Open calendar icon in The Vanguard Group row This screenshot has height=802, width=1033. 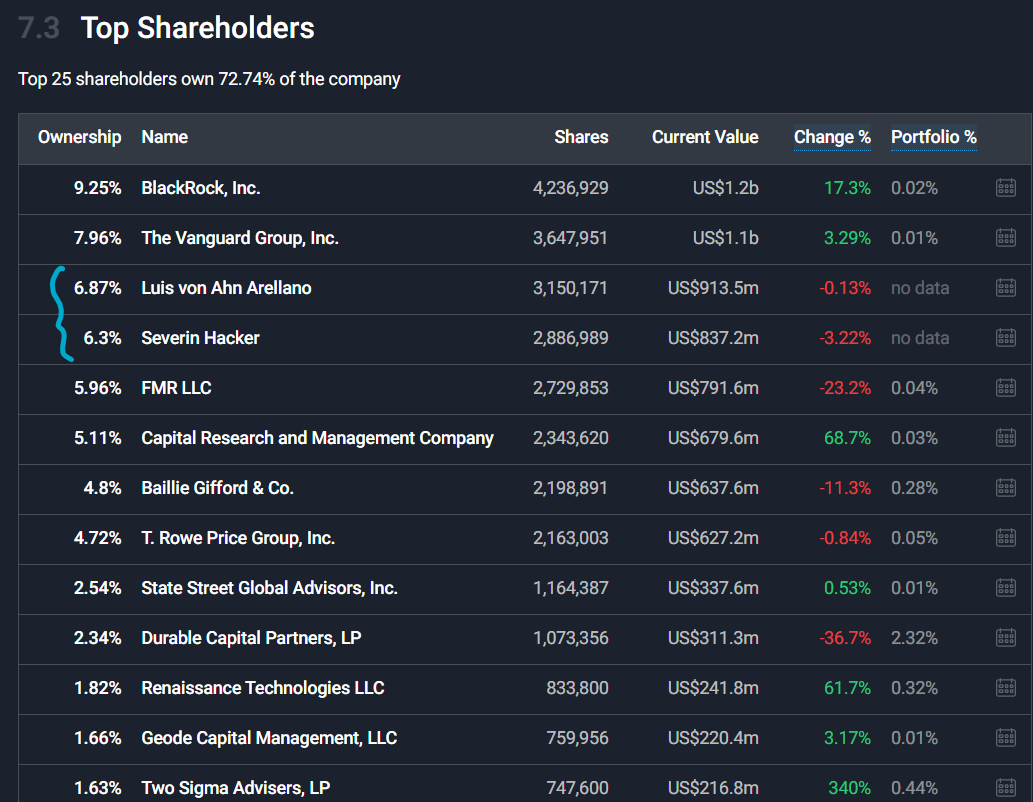tap(1005, 238)
